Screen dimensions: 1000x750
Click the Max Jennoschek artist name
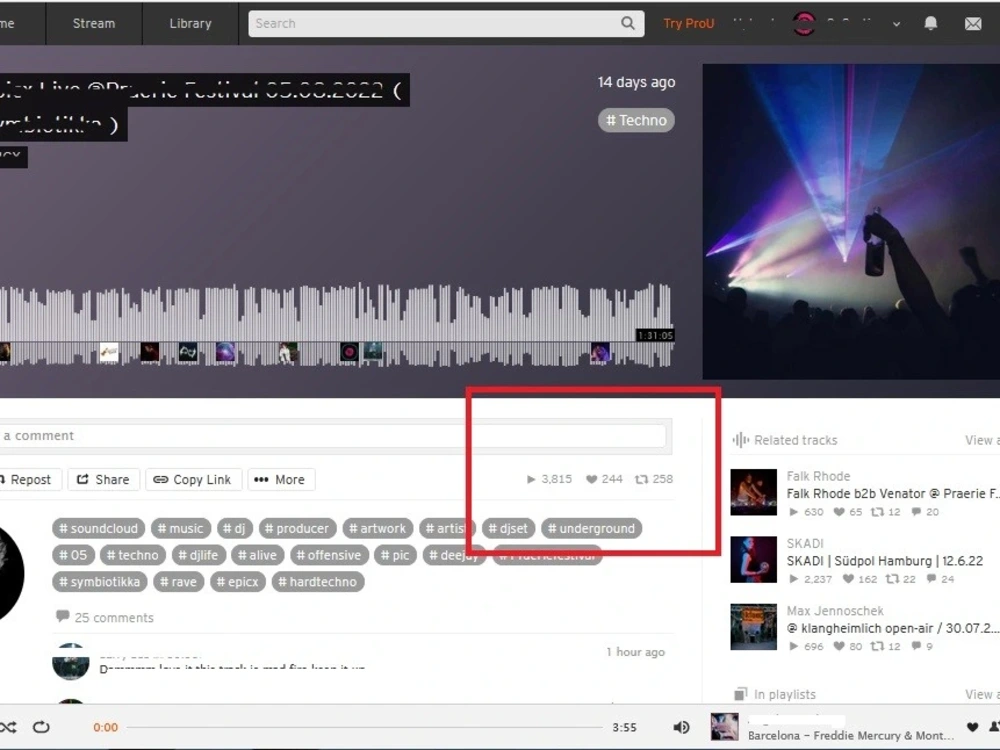pos(835,611)
